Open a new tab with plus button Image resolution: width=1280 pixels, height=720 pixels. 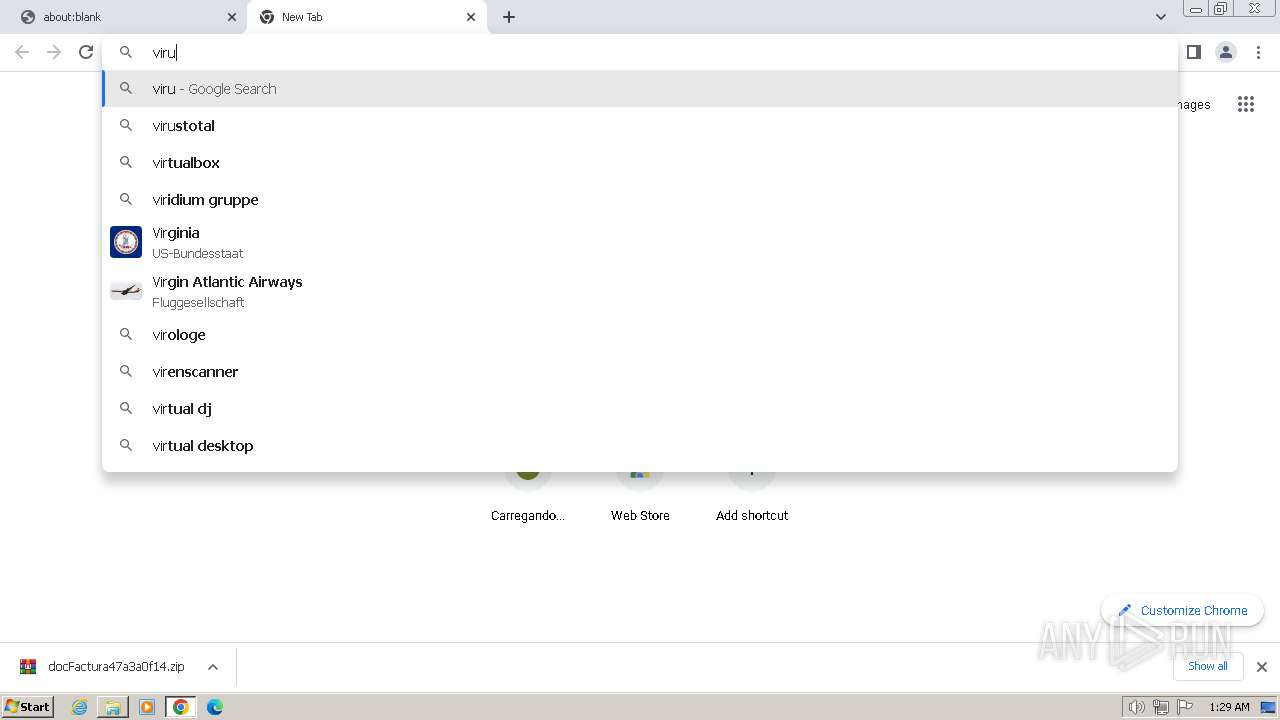[508, 17]
